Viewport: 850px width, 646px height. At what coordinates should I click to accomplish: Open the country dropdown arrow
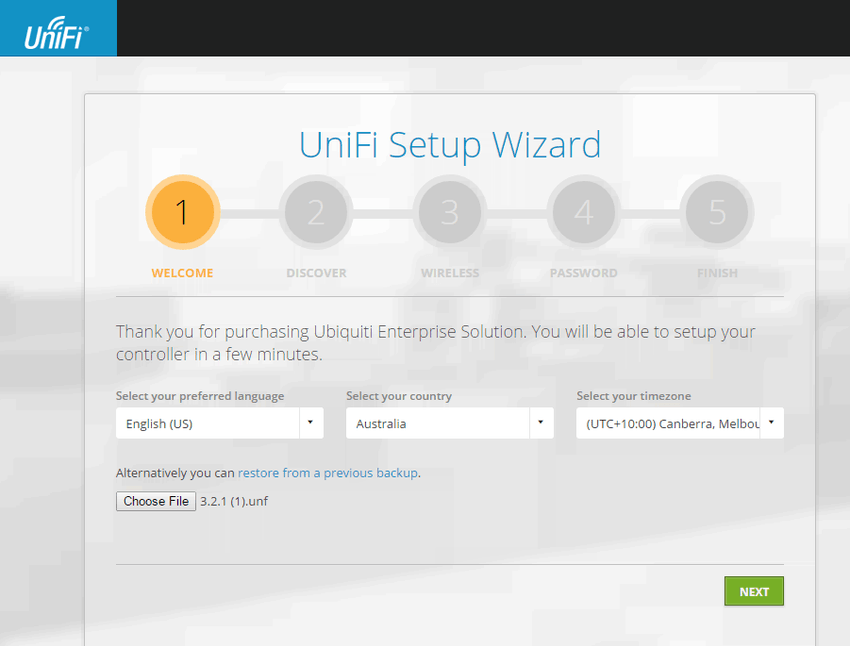tap(541, 423)
